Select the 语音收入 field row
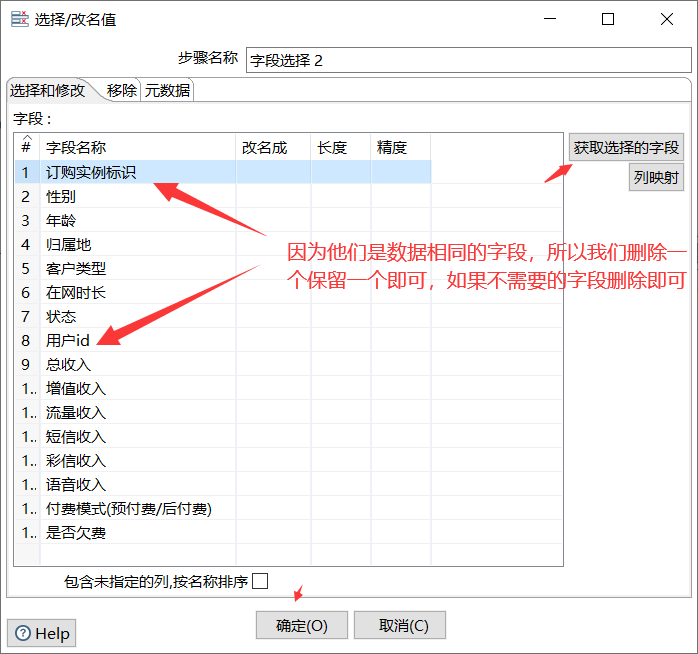 point(223,484)
